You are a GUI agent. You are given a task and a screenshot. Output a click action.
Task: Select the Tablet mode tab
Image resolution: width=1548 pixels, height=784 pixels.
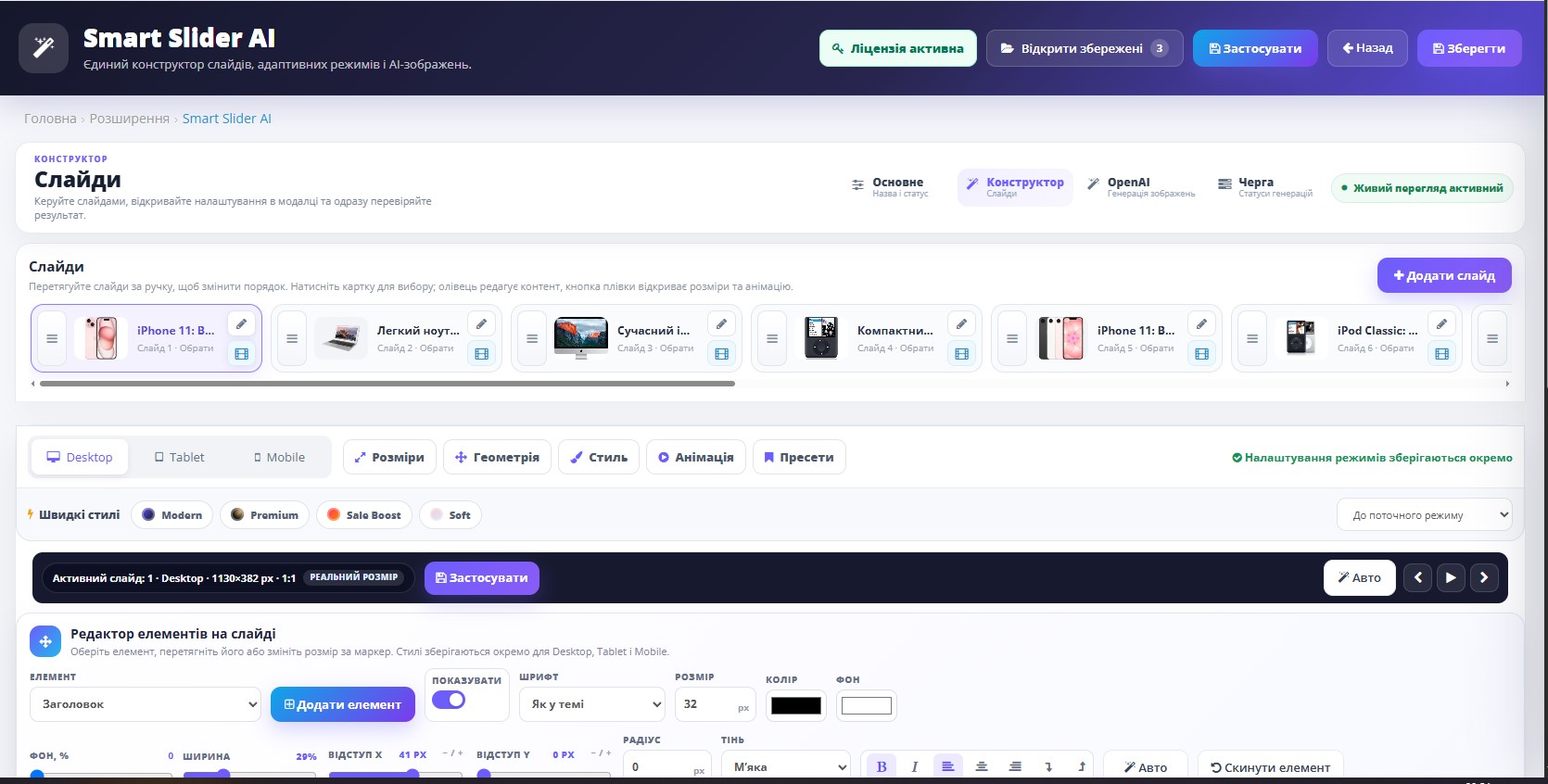coord(179,457)
